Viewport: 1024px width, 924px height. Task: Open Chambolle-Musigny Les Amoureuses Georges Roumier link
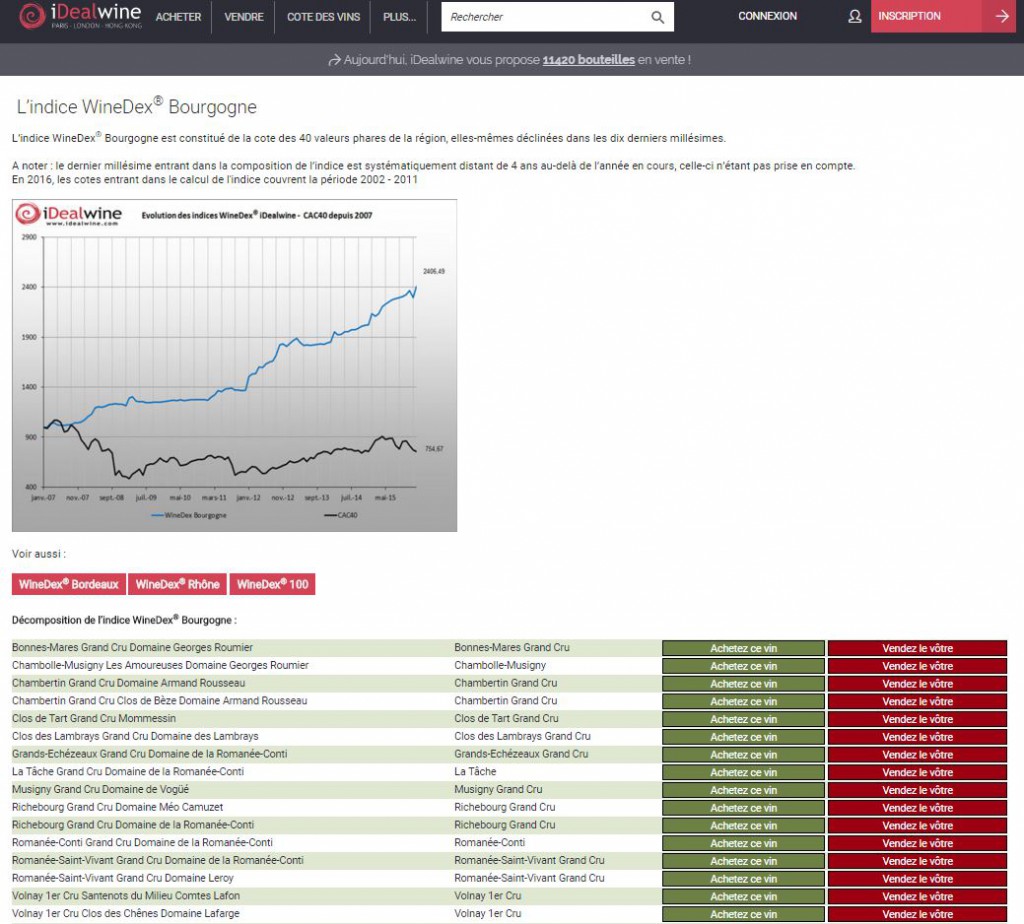(160, 665)
